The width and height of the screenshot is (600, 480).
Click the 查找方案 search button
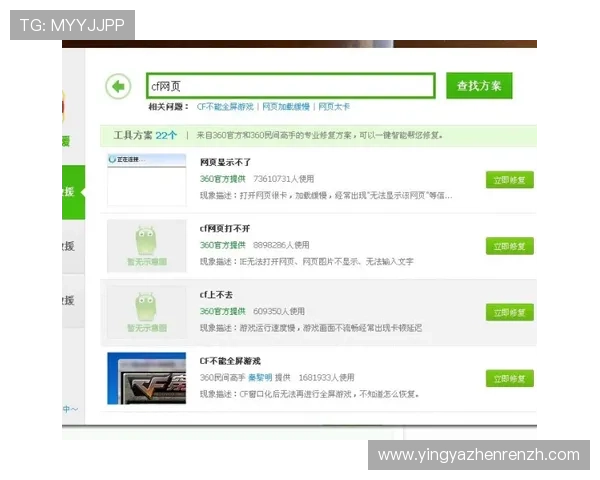pyautogui.click(x=479, y=86)
